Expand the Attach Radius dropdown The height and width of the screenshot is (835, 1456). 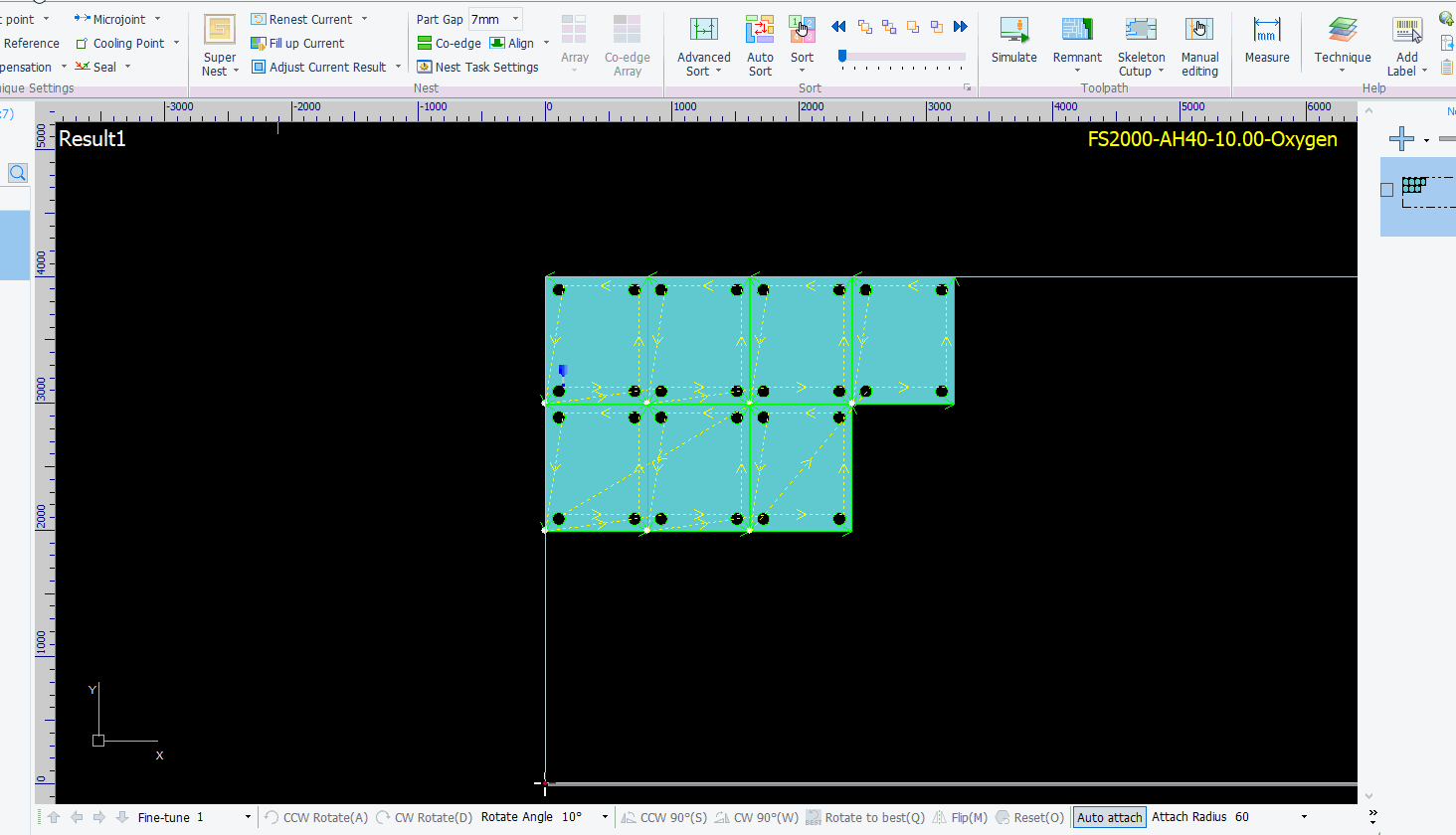(x=1304, y=817)
